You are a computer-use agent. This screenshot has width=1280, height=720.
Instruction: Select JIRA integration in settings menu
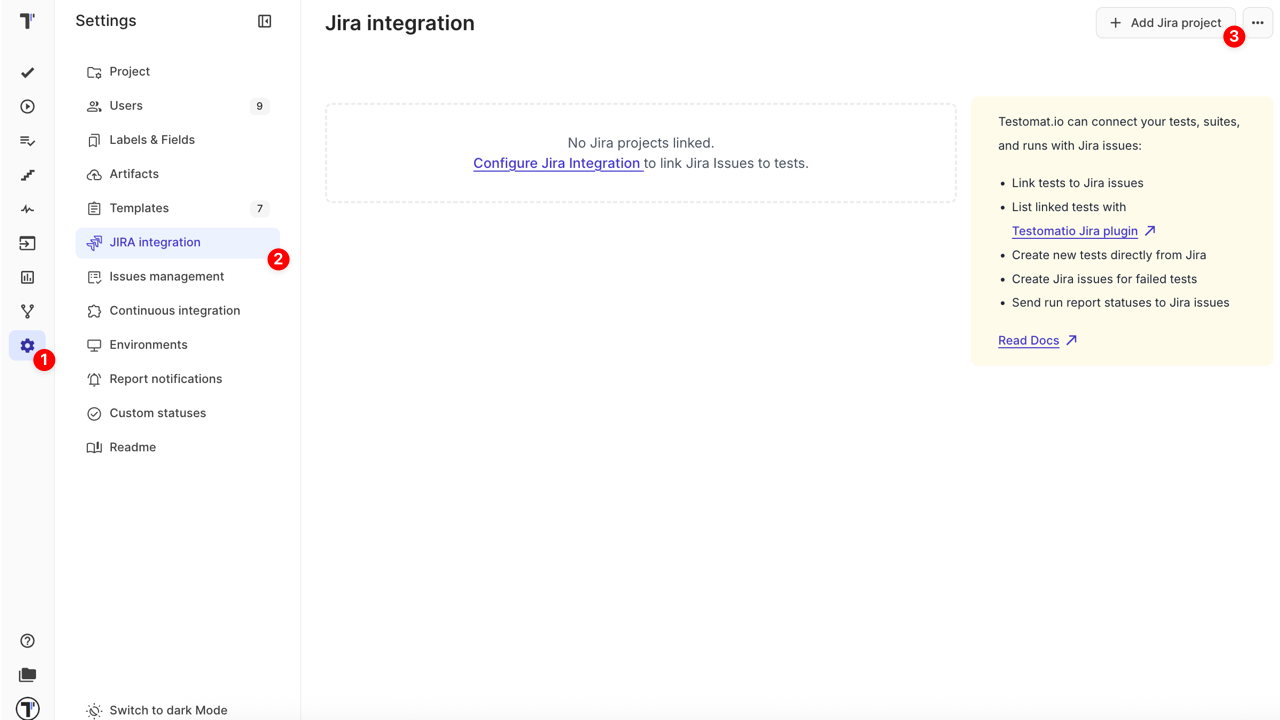pyautogui.click(x=155, y=242)
